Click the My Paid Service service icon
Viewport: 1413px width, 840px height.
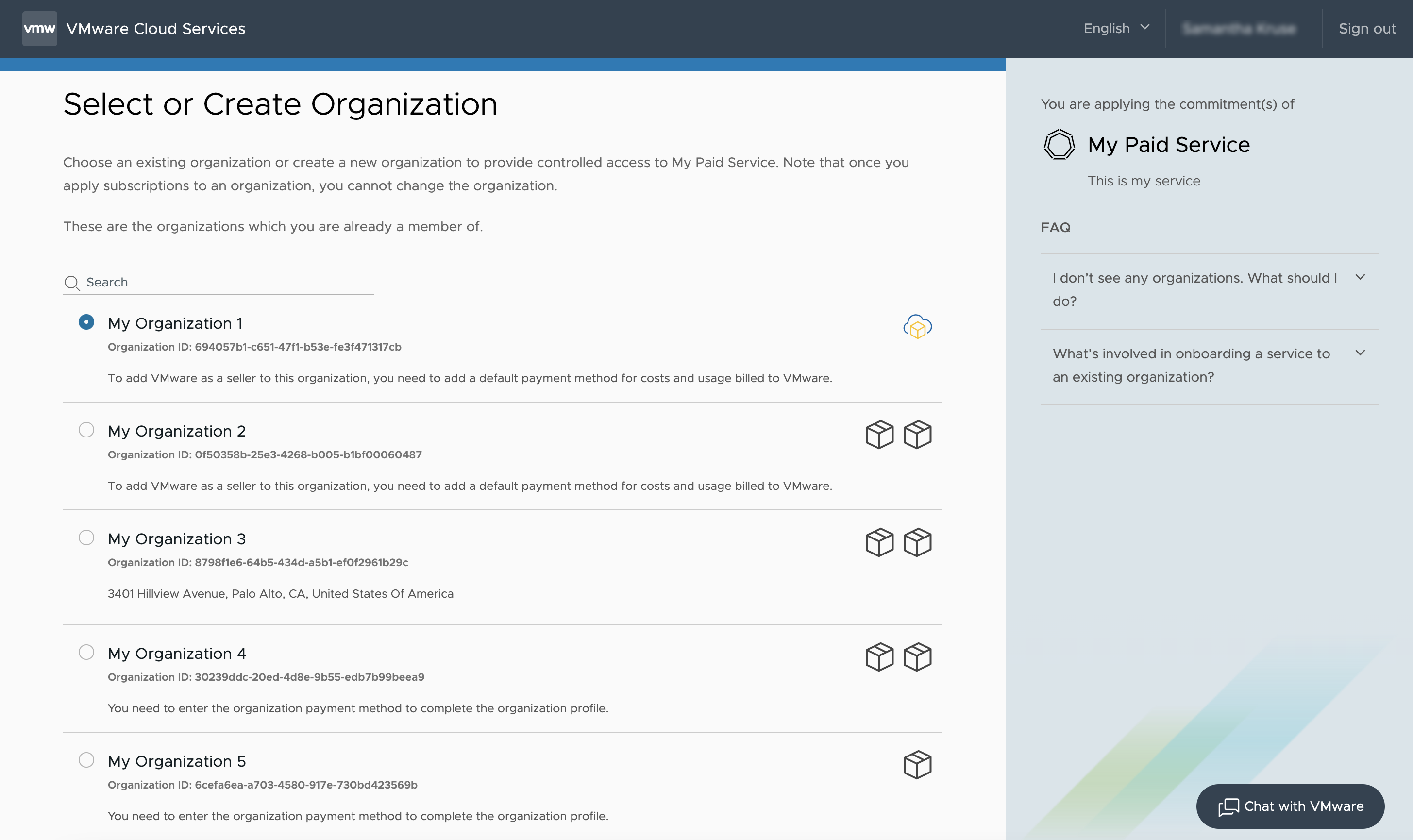click(1059, 144)
